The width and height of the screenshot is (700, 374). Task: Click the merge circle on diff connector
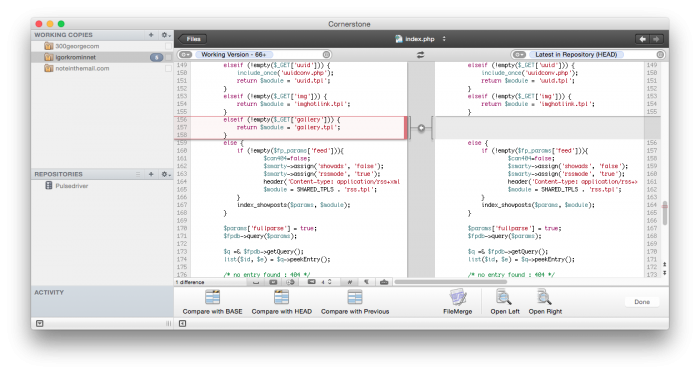pyautogui.click(x=421, y=128)
